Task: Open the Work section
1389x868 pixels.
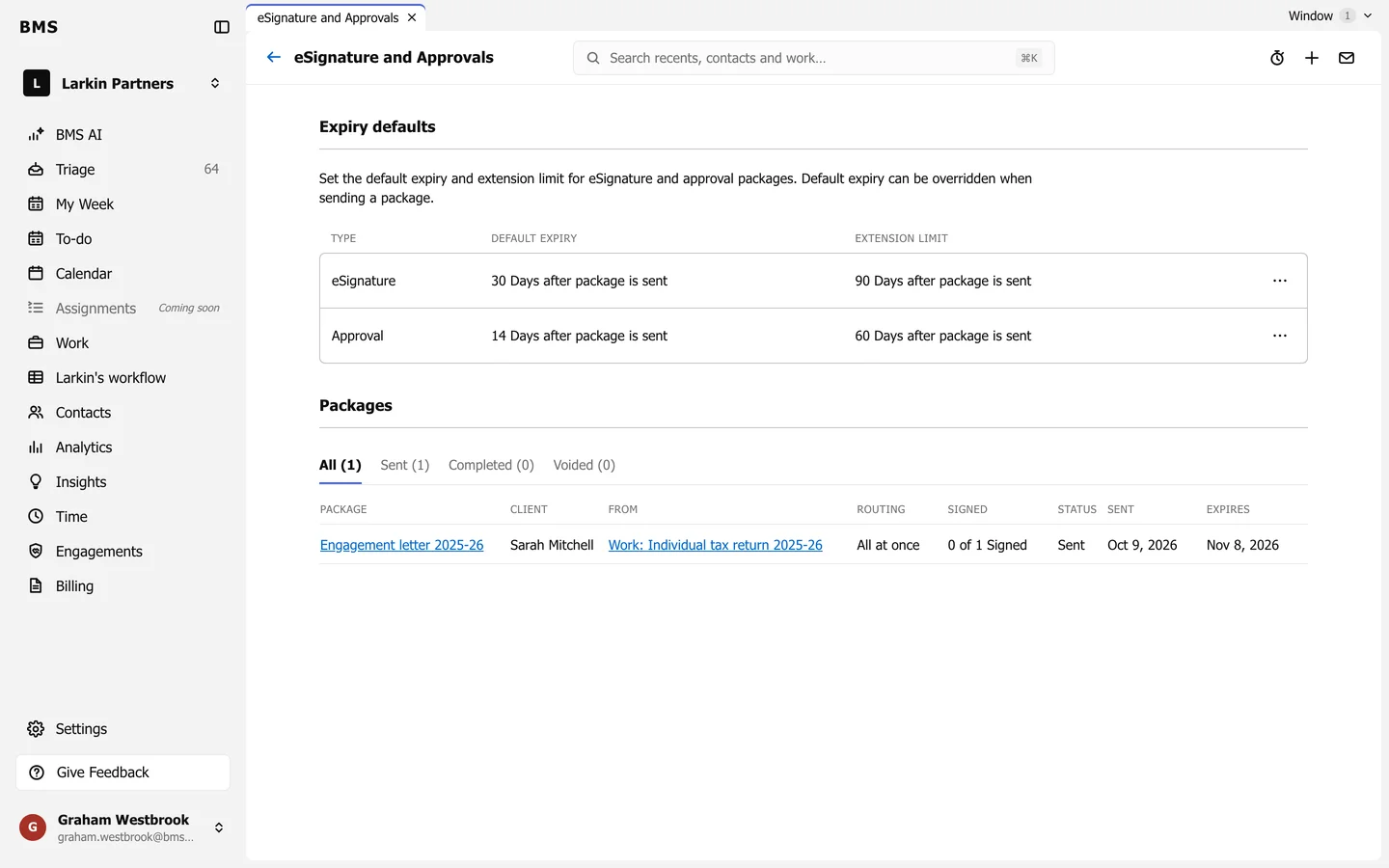Action: [x=123, y=342]
